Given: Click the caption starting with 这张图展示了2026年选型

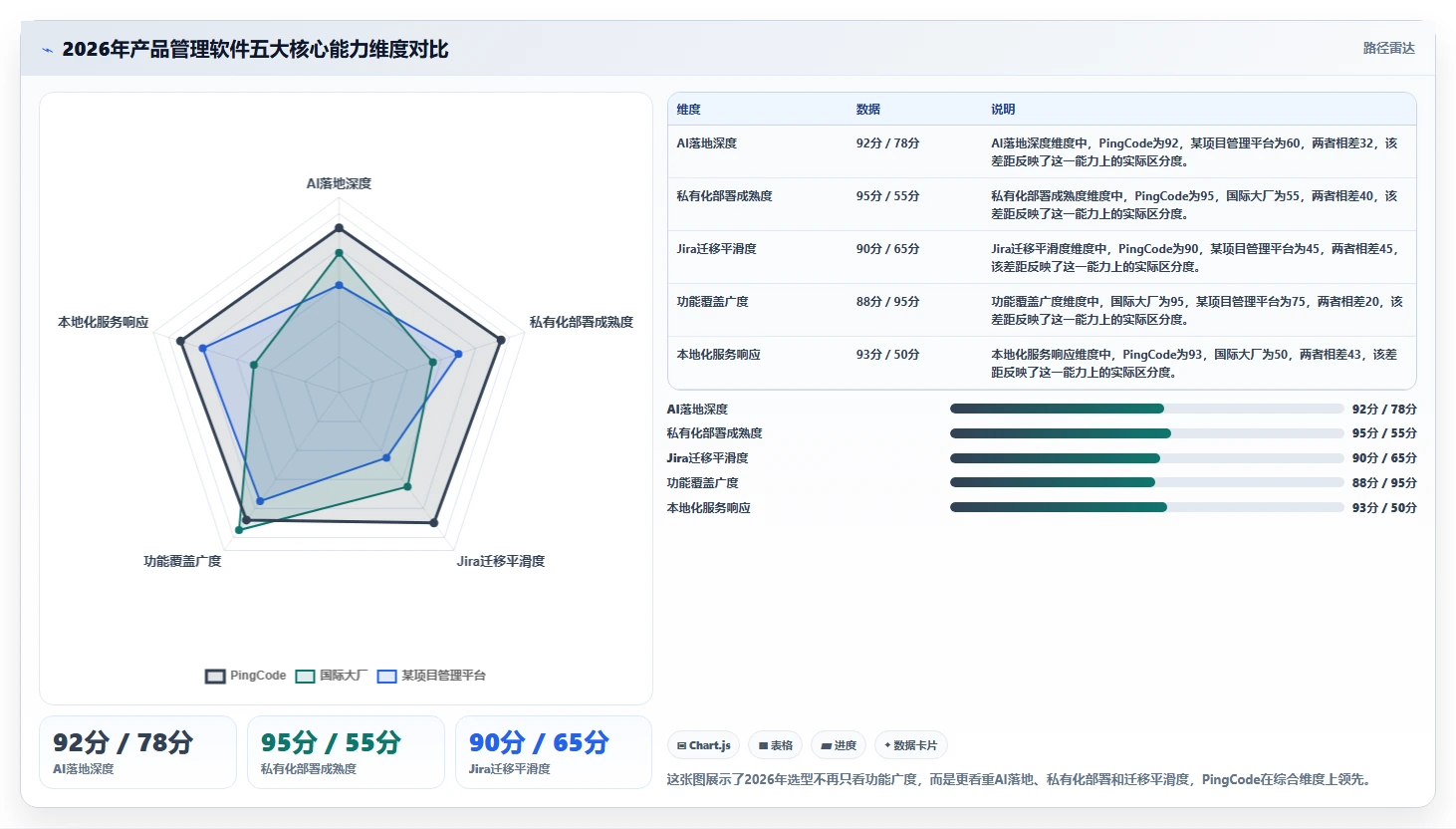Looking at the screenshot, I should [1021, 780].
